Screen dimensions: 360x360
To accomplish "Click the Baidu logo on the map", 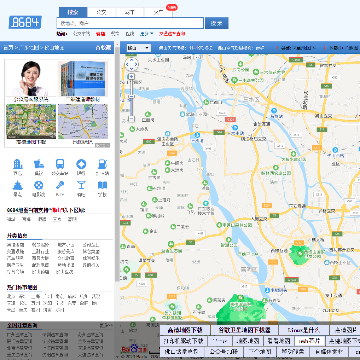I will [x=134, y=349].
